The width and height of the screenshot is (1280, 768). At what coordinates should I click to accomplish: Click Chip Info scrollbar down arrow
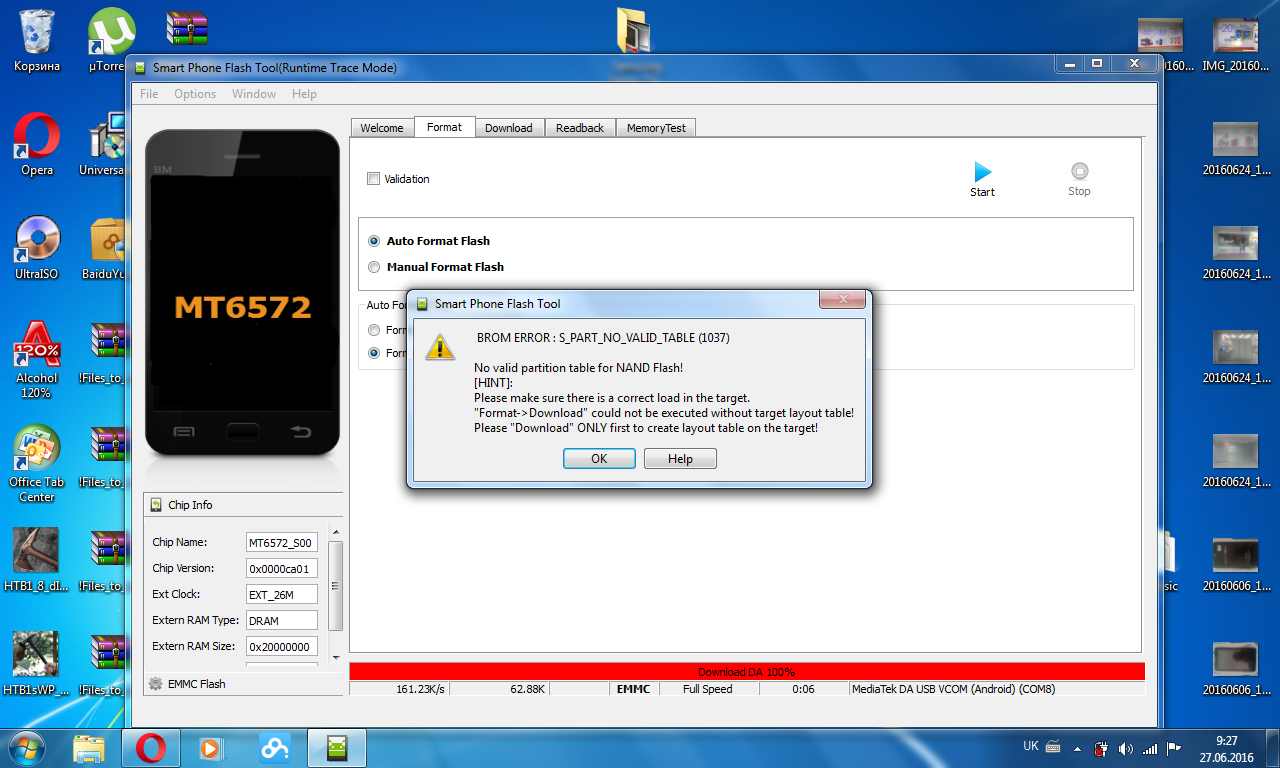335,658
